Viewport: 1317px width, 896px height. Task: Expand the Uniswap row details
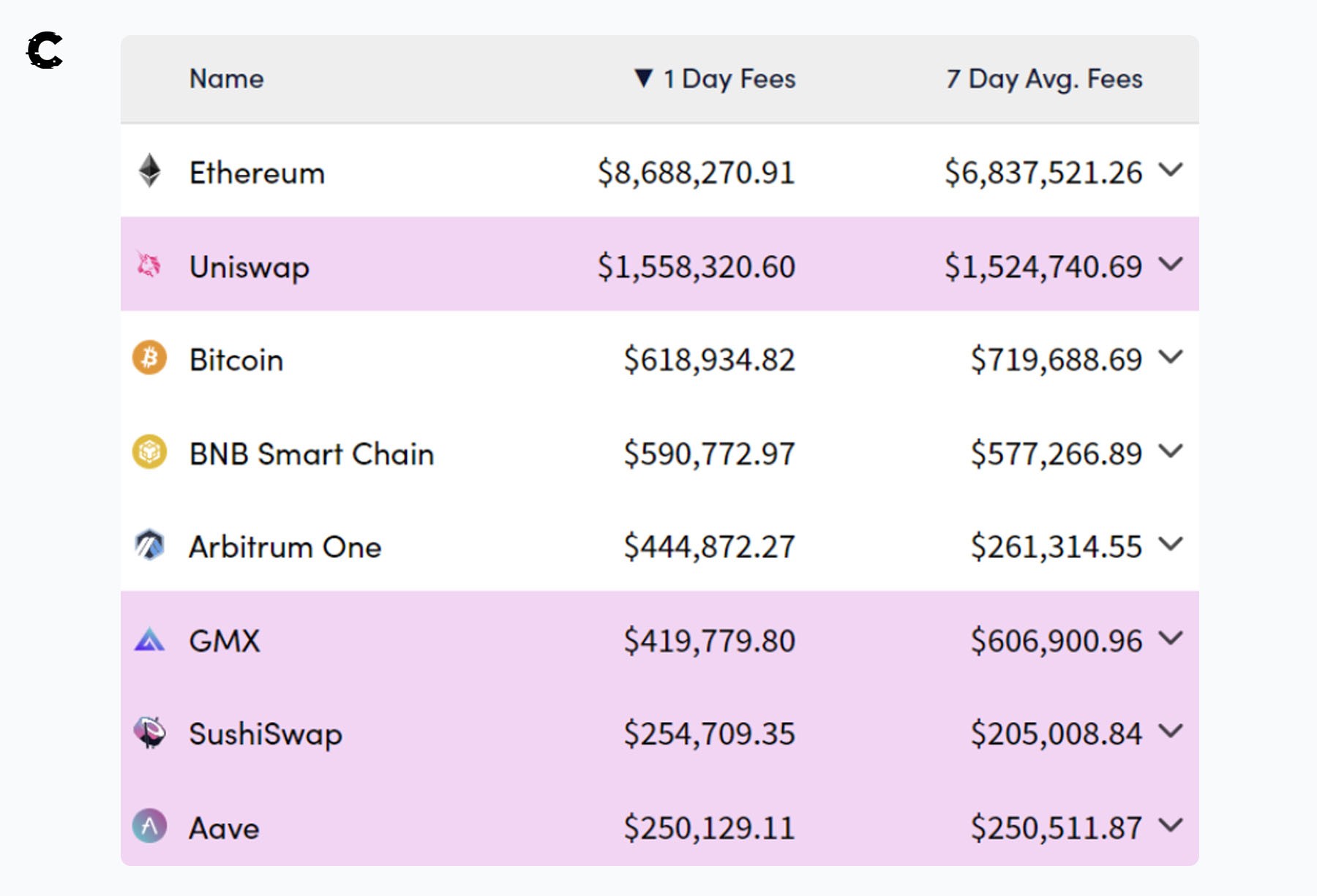pyautogui.click(x=1171, y=264)
